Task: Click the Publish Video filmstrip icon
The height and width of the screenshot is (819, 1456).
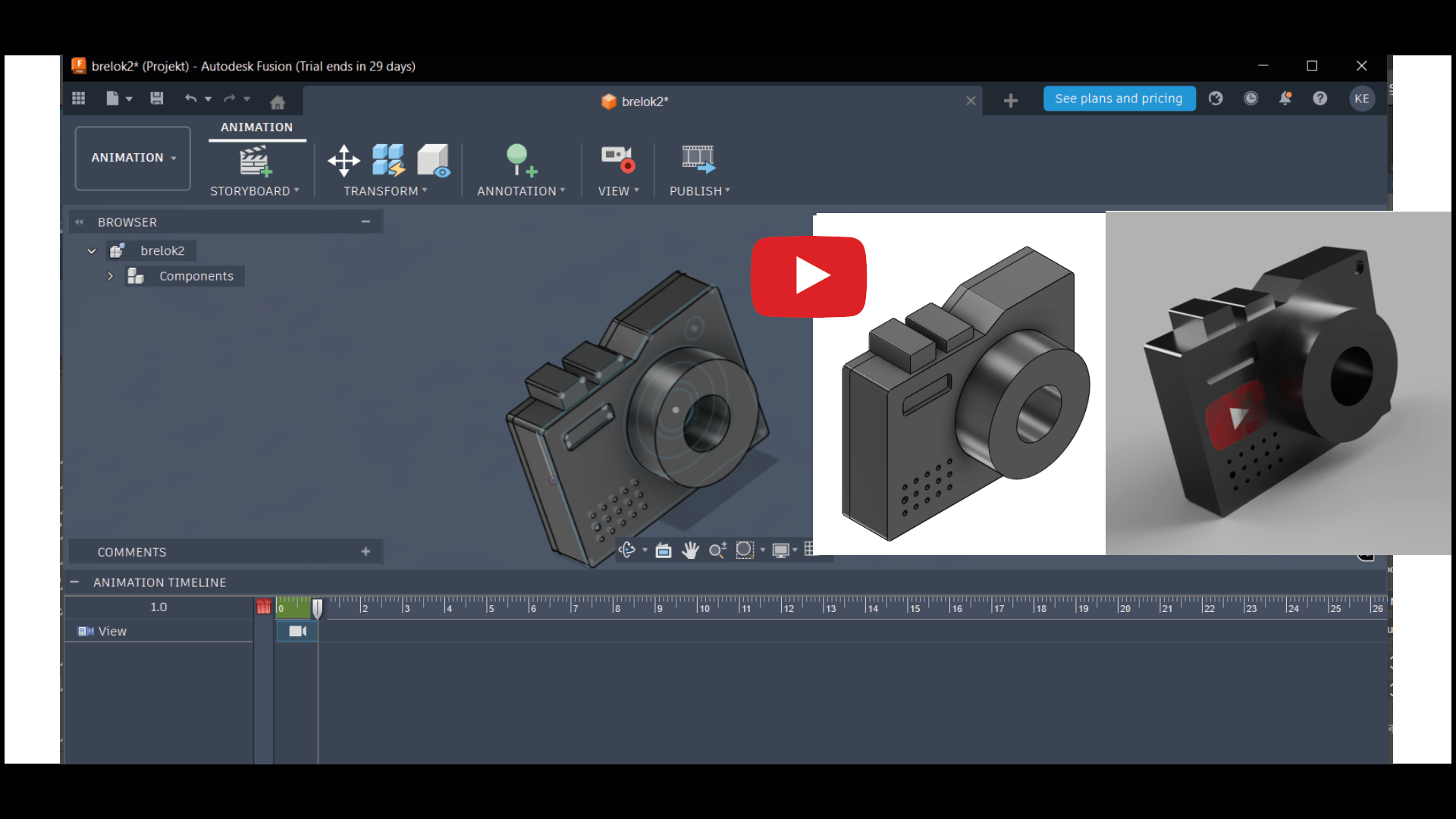Action: pyautogui.click(x=698, y=159)
